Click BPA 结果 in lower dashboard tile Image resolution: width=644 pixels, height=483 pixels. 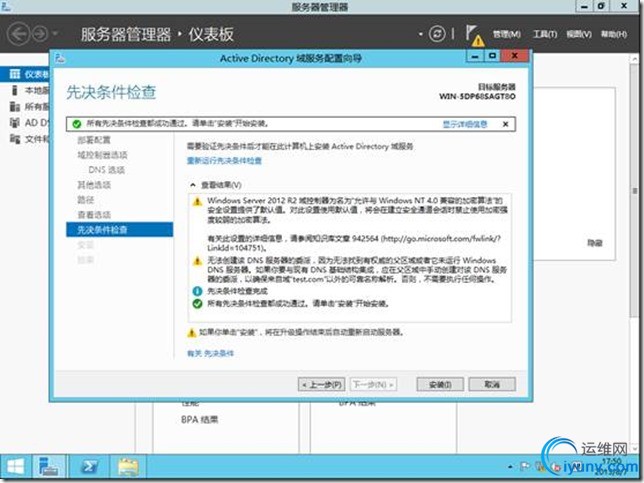coord(200,420)
